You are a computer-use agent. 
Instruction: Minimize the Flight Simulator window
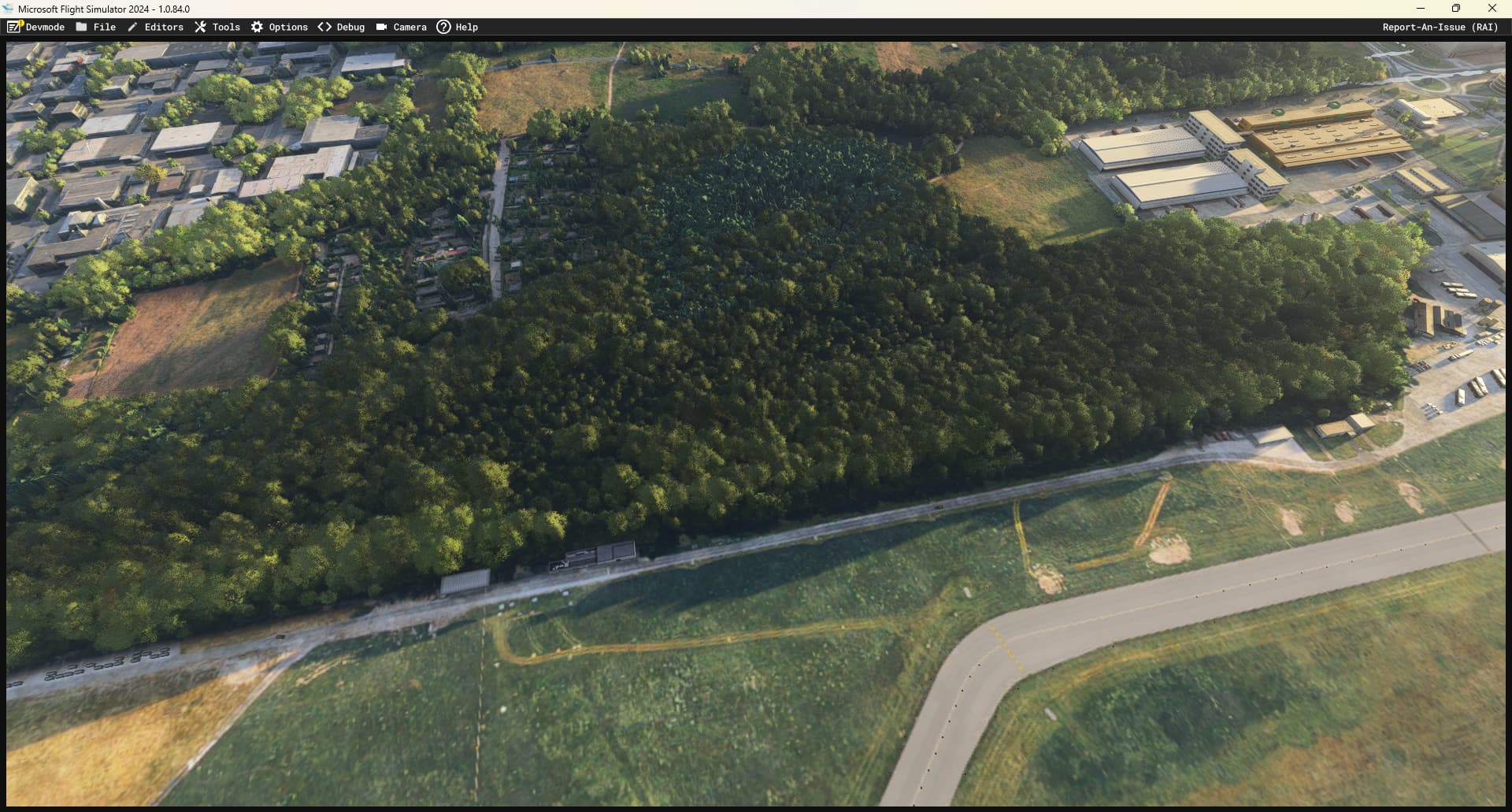1421,9
